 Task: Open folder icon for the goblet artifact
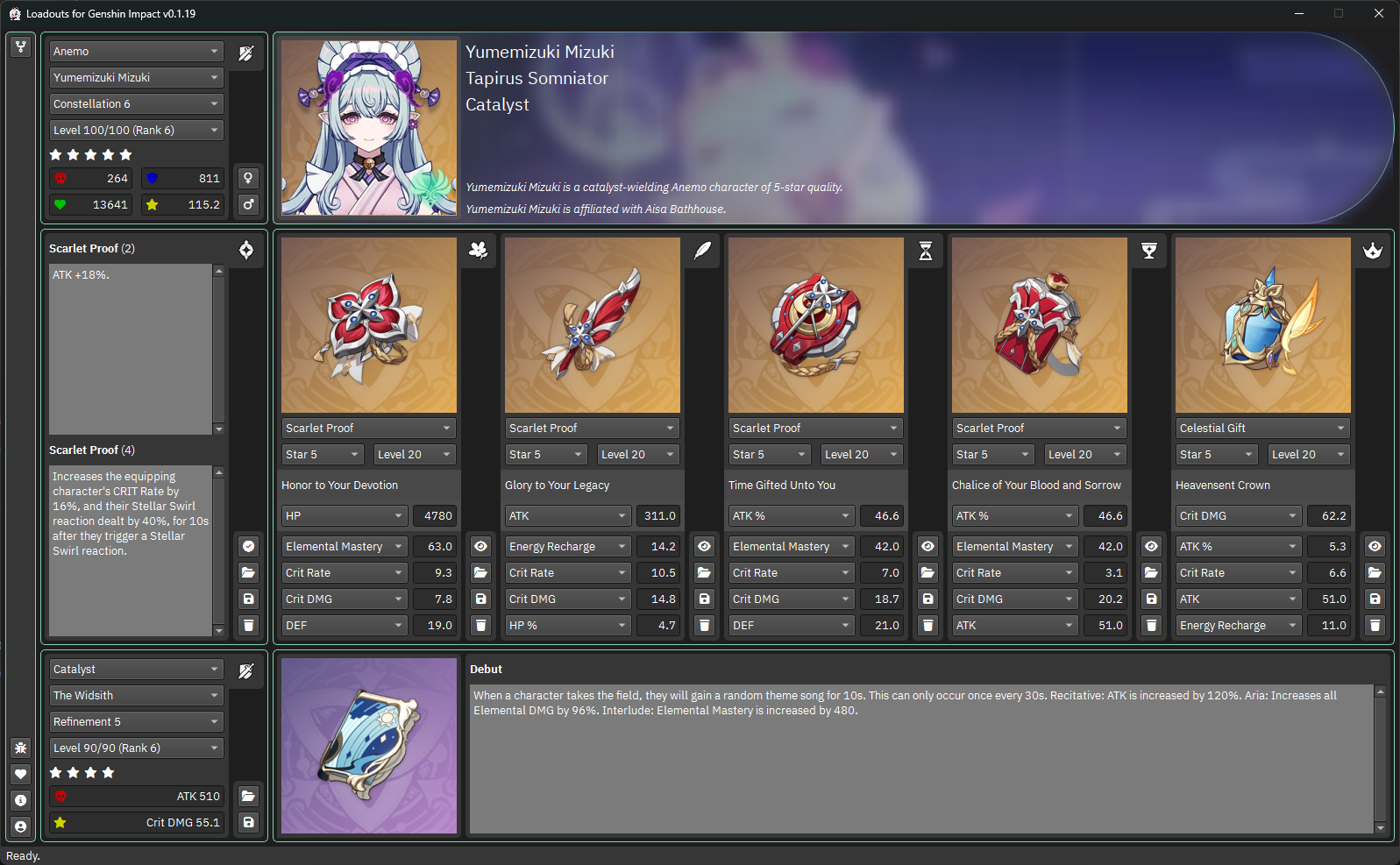pyautogui.click(x=1152, y=572)
